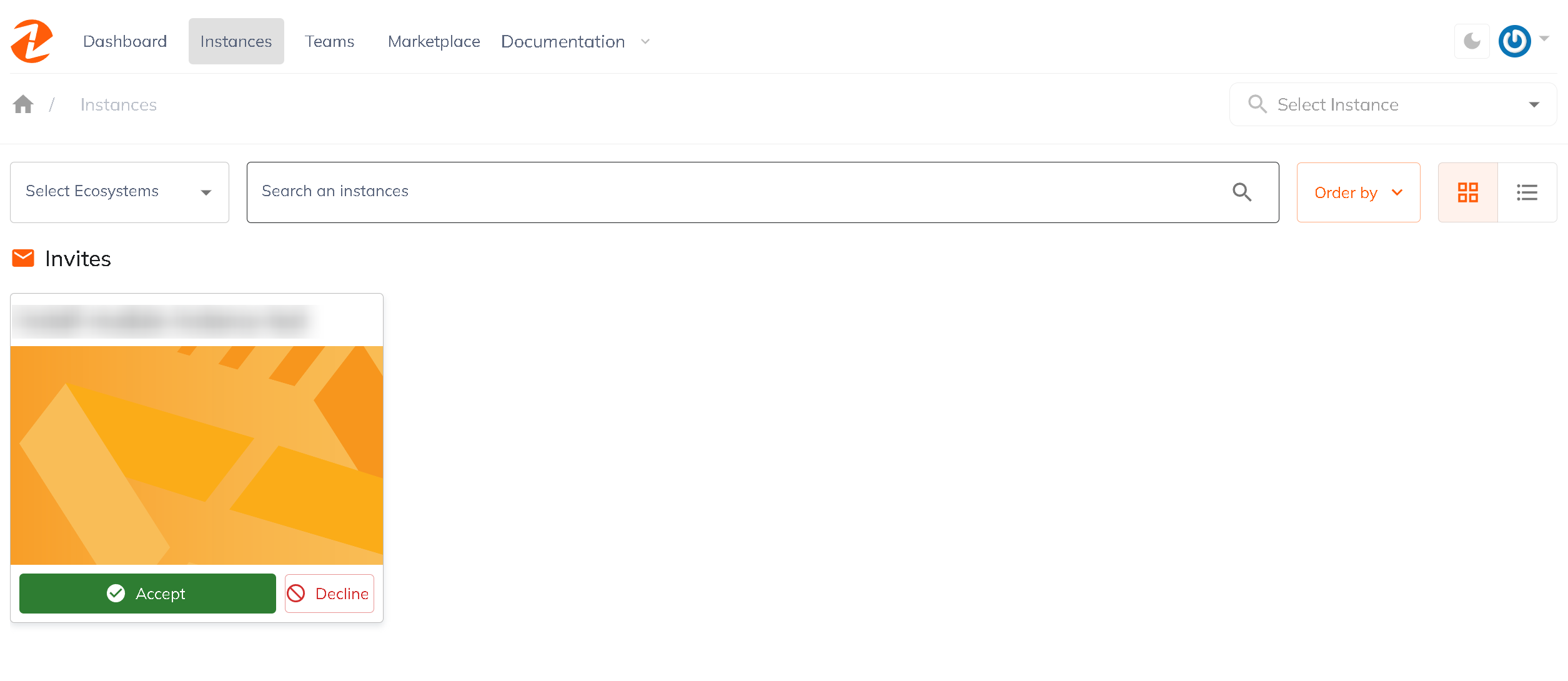Click the grid view icon
This screenshot has width=1568, height=681.
click(1468, 192)
